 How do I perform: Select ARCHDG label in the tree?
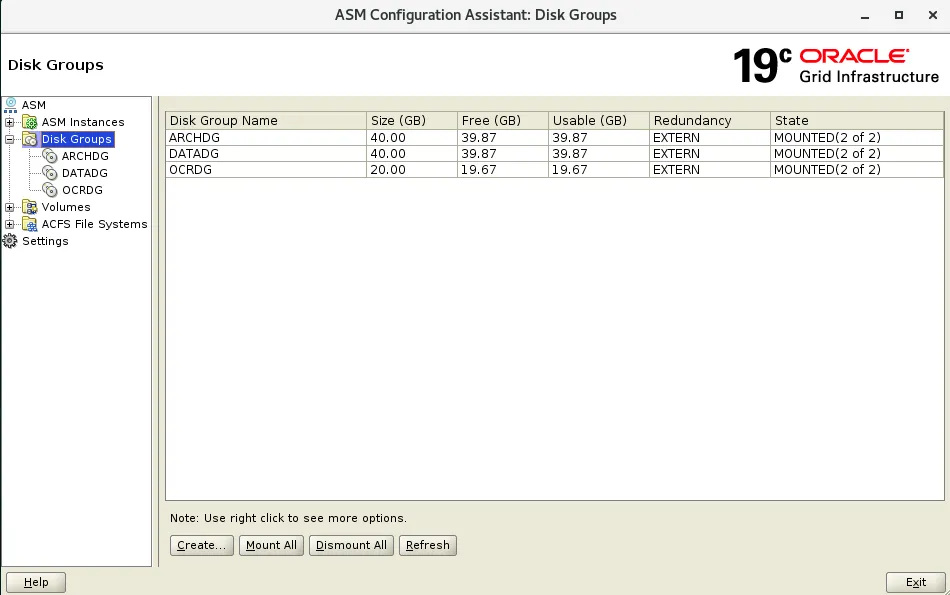[85, 156]
